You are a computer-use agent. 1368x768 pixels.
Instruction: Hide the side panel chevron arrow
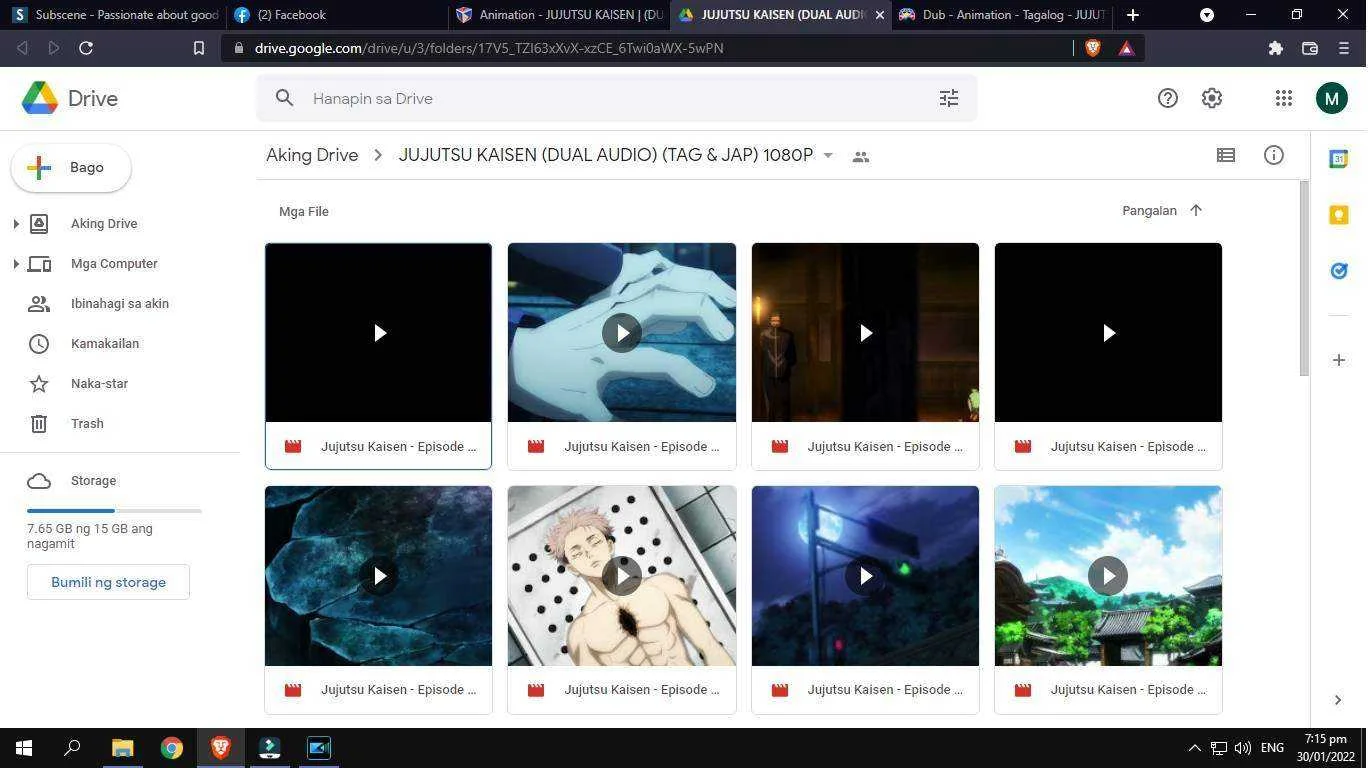point(1338,700)
